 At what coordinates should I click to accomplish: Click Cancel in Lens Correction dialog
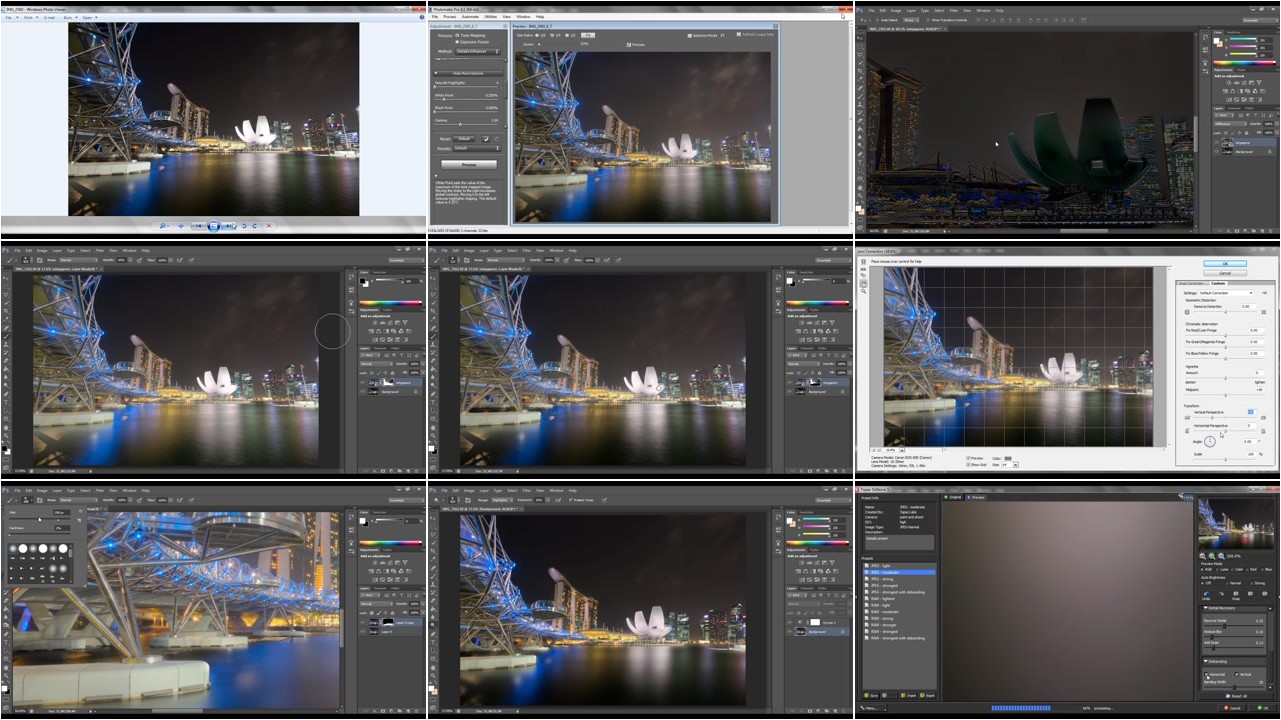click(1225, 273)
